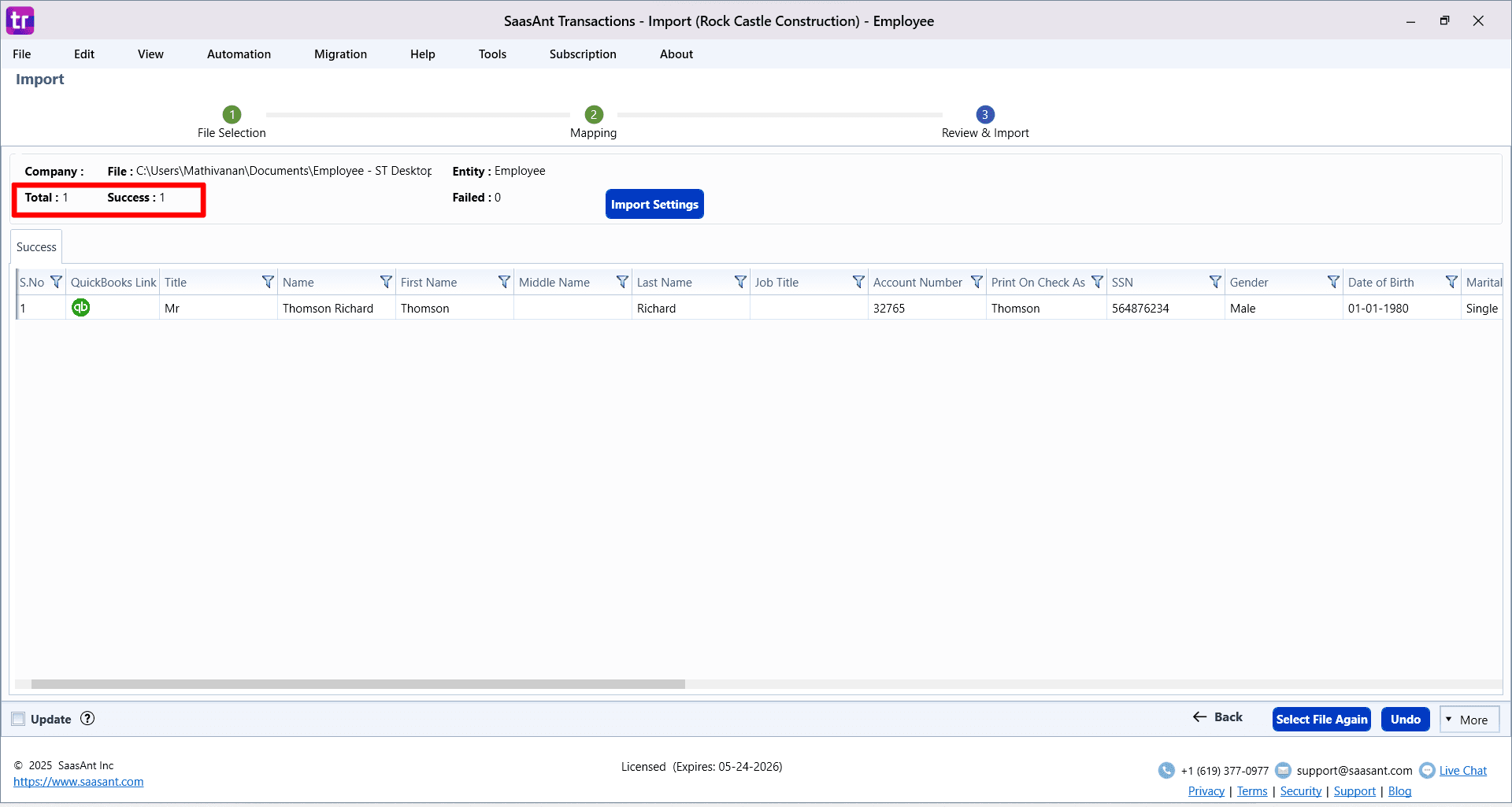Filter the Name column
Image resolution: width=1512 pixels, height=807 pixels.
point(386,282)
